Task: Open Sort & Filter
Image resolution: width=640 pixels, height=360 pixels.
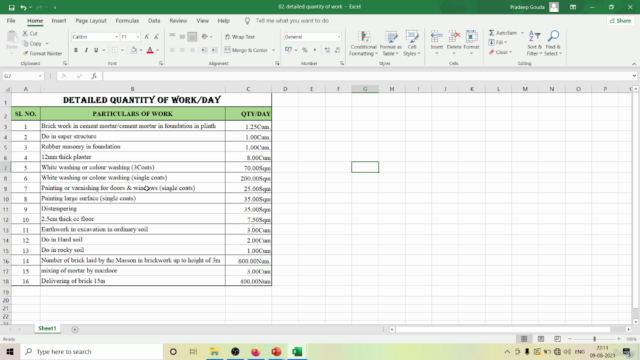Action: point(534,43)
